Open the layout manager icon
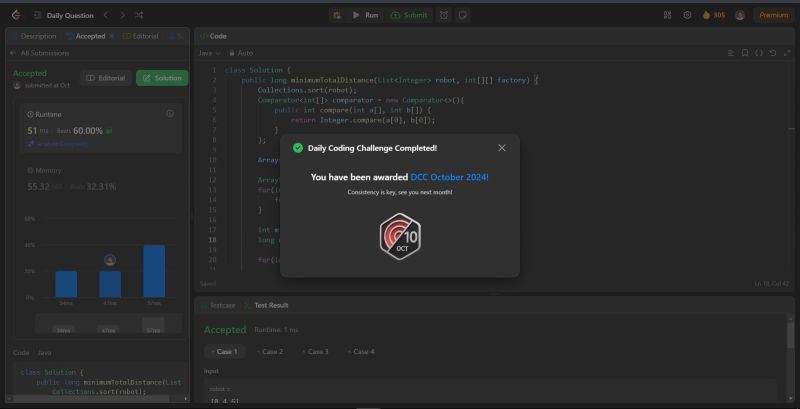This screenshot has height=409, width=800. click(x=667, y=15)
